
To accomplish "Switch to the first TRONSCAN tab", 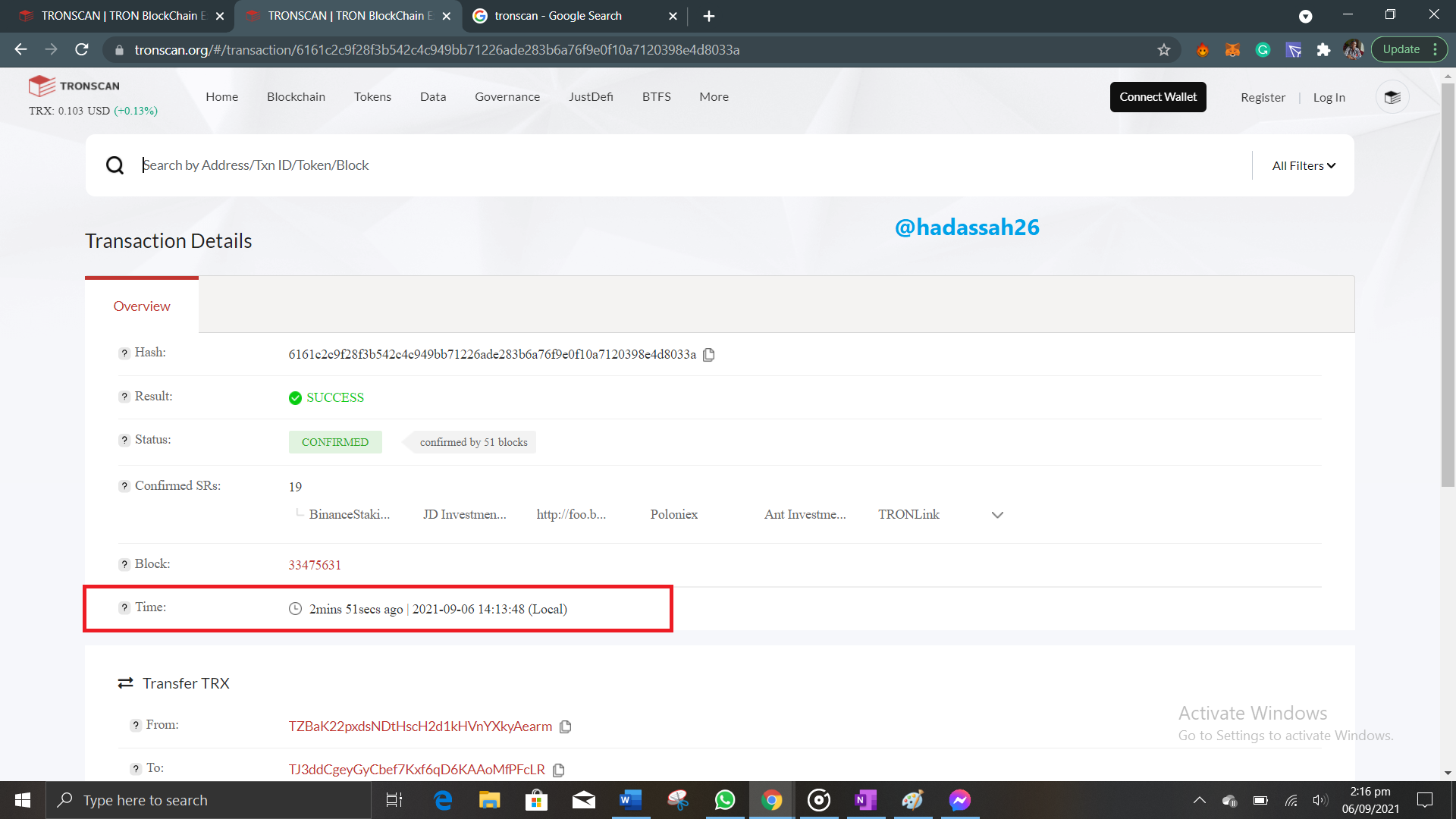I will point(121,16).
